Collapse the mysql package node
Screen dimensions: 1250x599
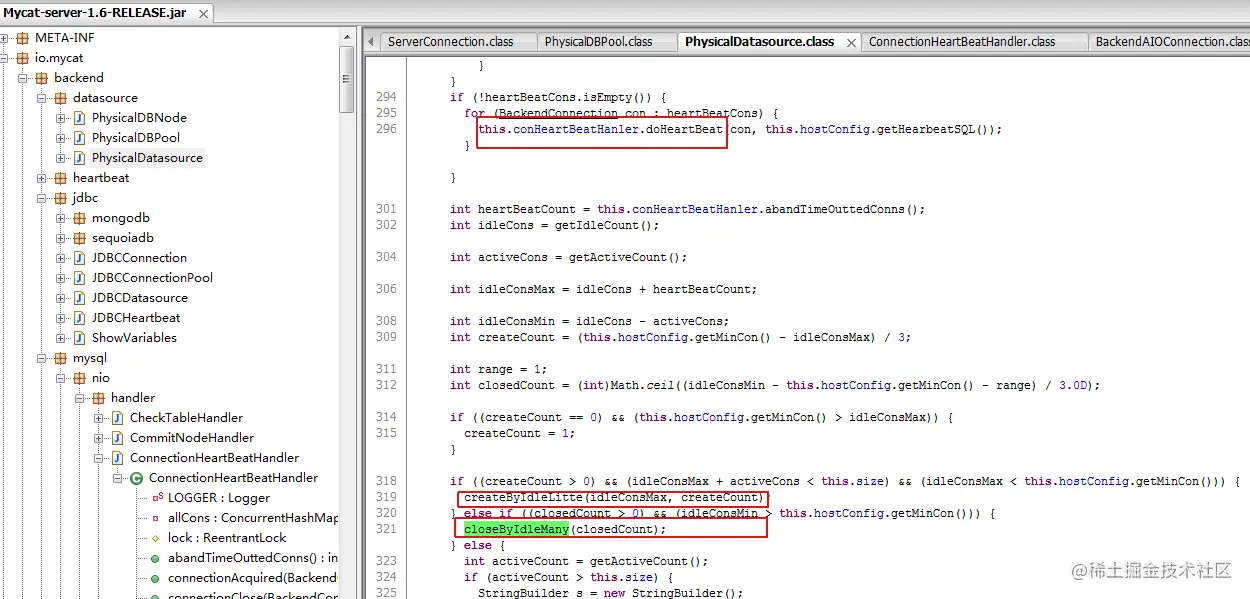pos(42,358)
